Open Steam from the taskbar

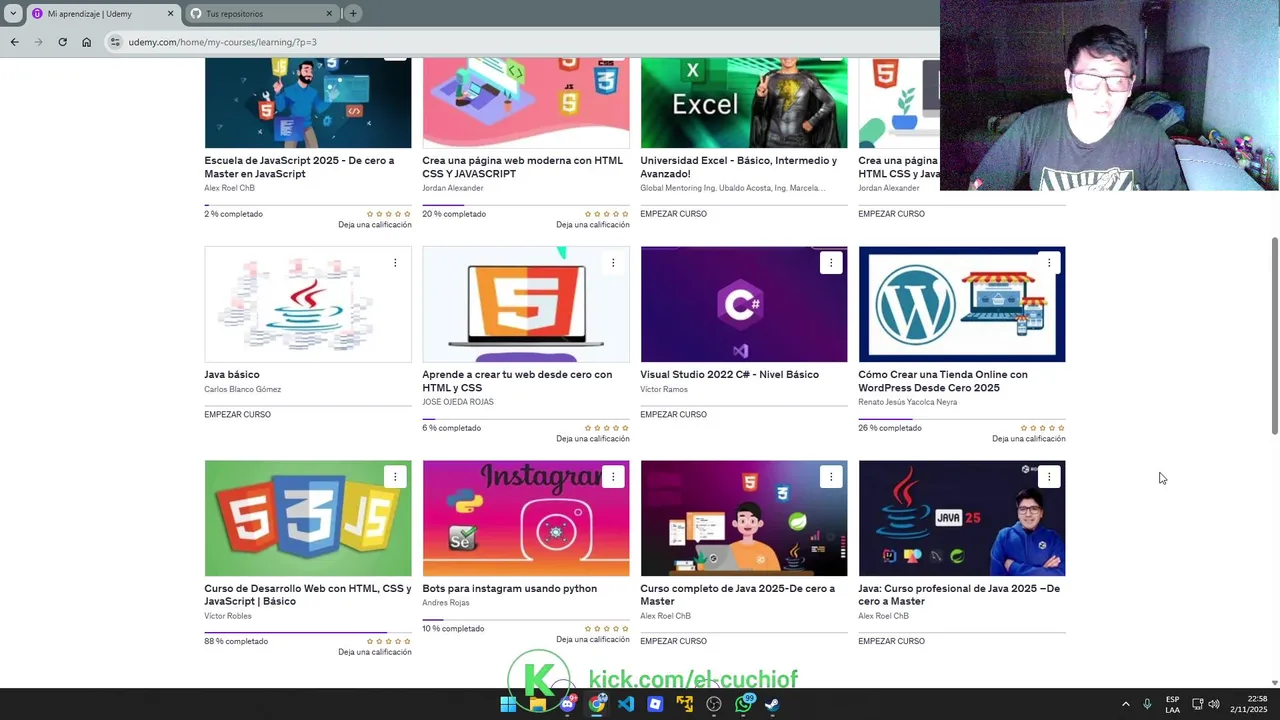point(773,704)
